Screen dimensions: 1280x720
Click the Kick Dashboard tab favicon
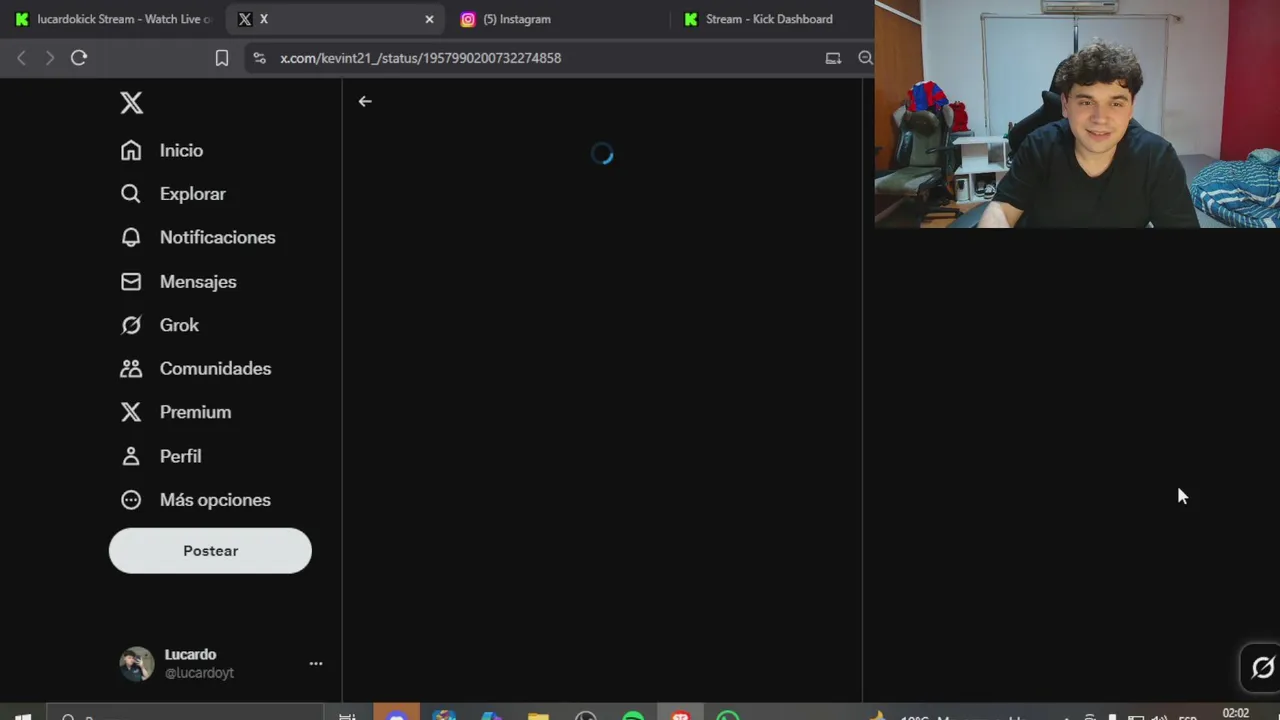[690, 19]
